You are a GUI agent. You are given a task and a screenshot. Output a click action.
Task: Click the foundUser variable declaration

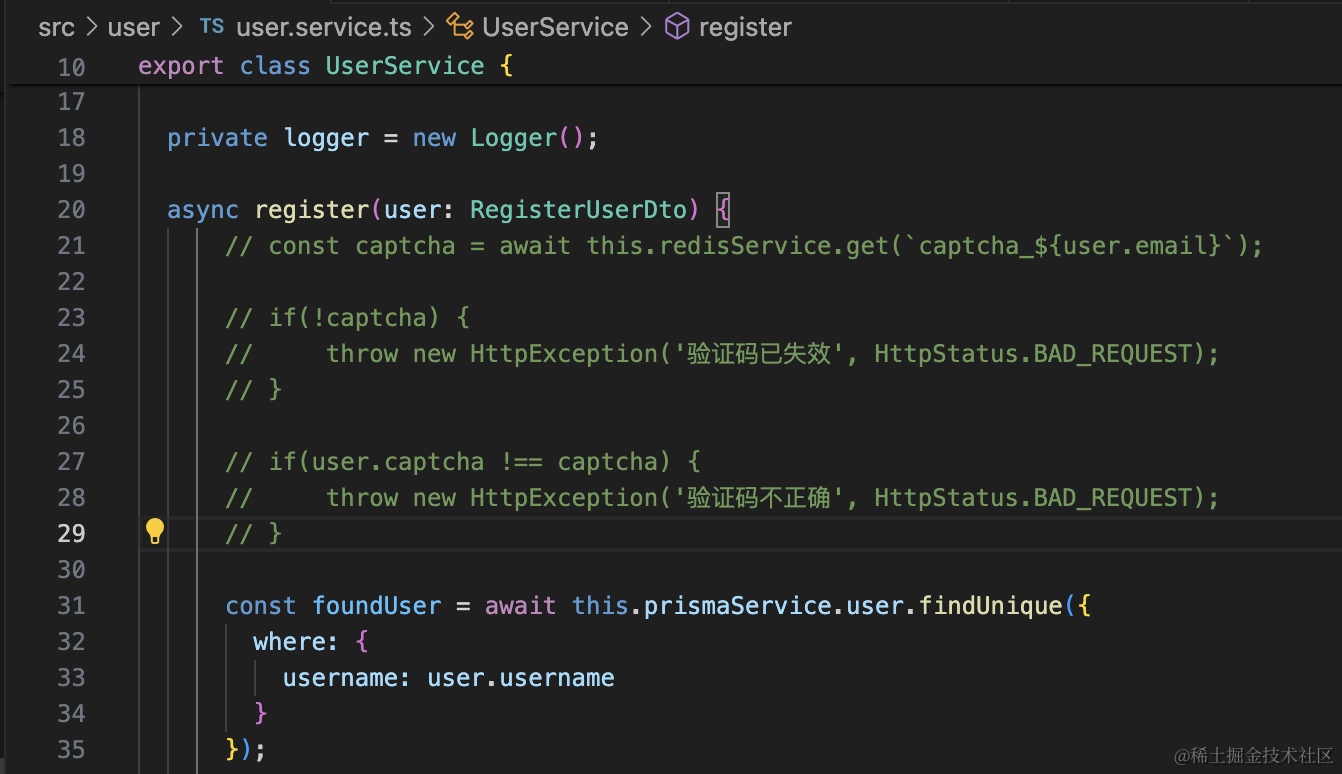pyautogui.click(x=376, y=606)
